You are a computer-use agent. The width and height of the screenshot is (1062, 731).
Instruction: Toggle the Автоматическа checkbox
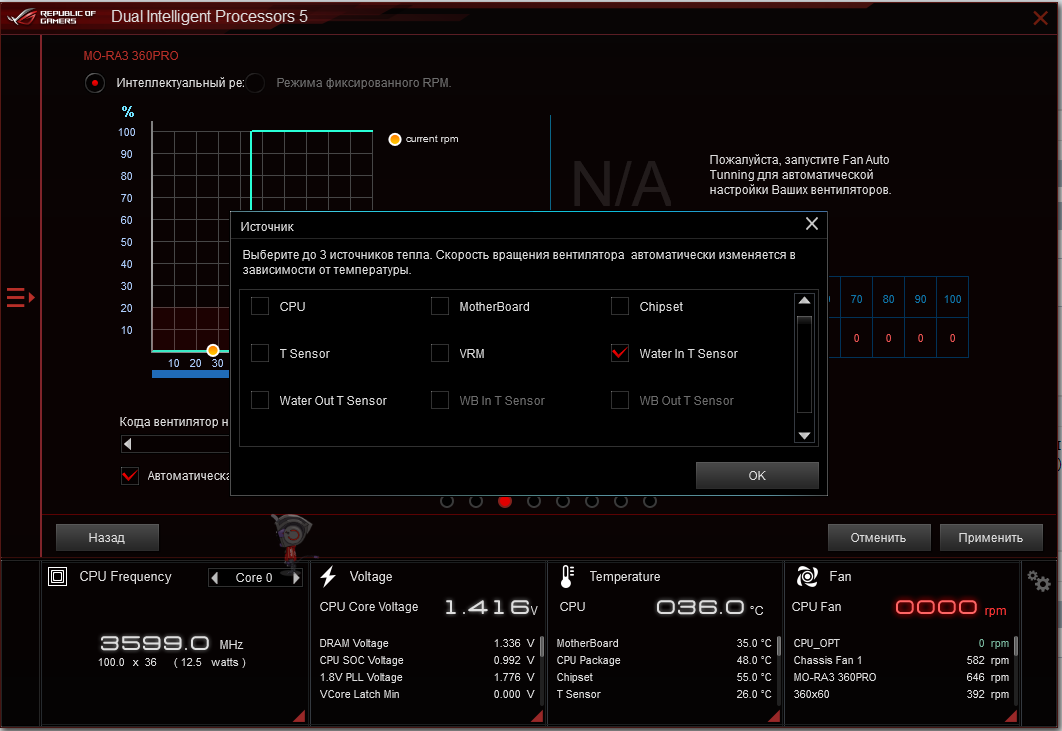(129, 476)
